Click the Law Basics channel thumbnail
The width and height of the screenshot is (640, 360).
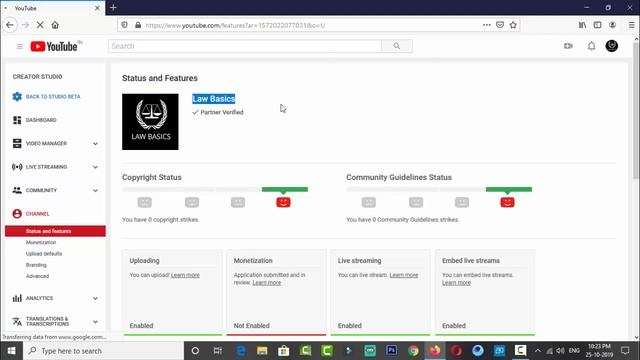tap(150, 122)
